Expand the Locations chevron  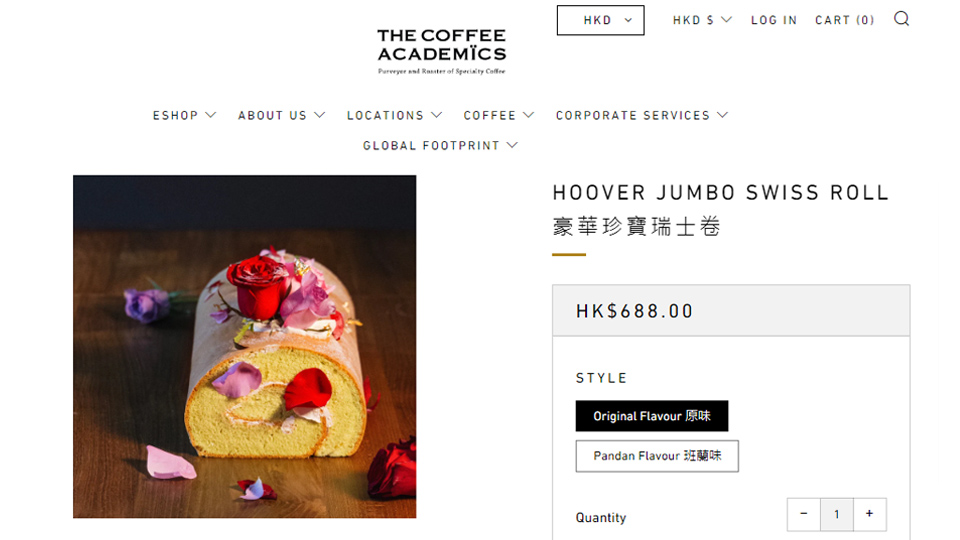point(437,115)
